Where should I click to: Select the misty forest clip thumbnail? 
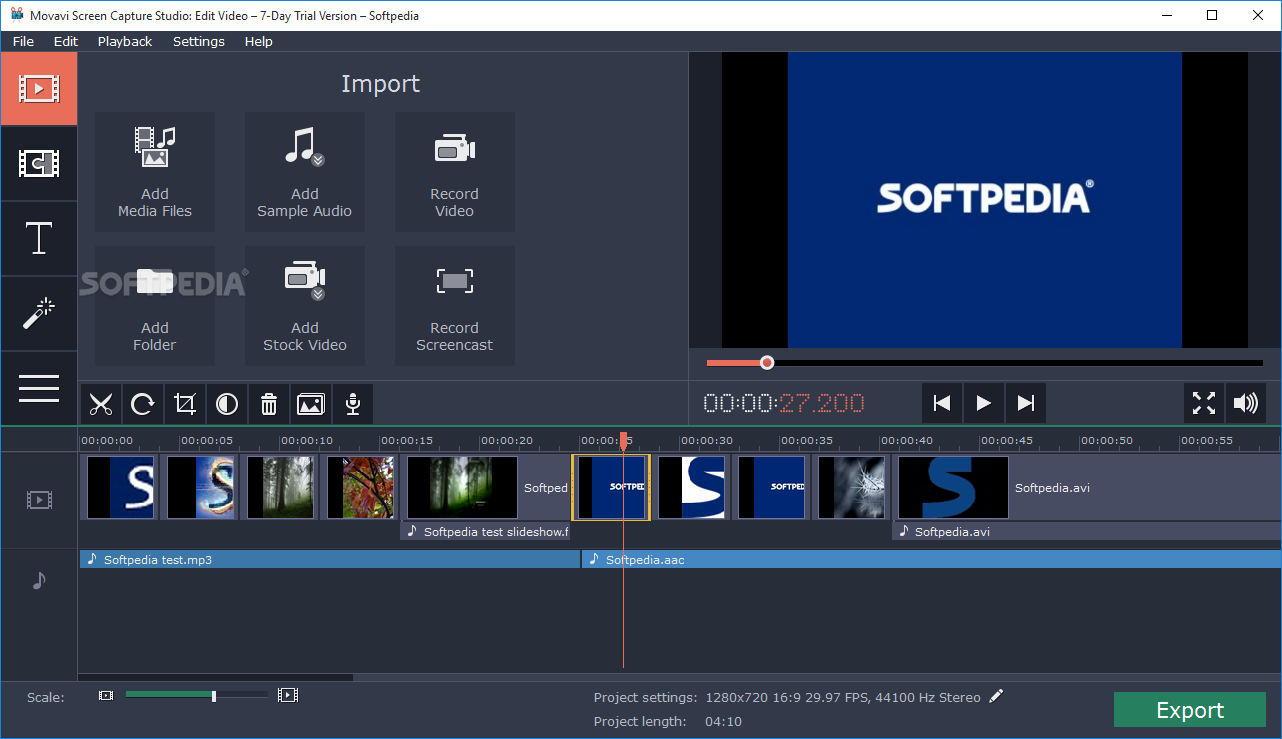click(x=281, y=487)
